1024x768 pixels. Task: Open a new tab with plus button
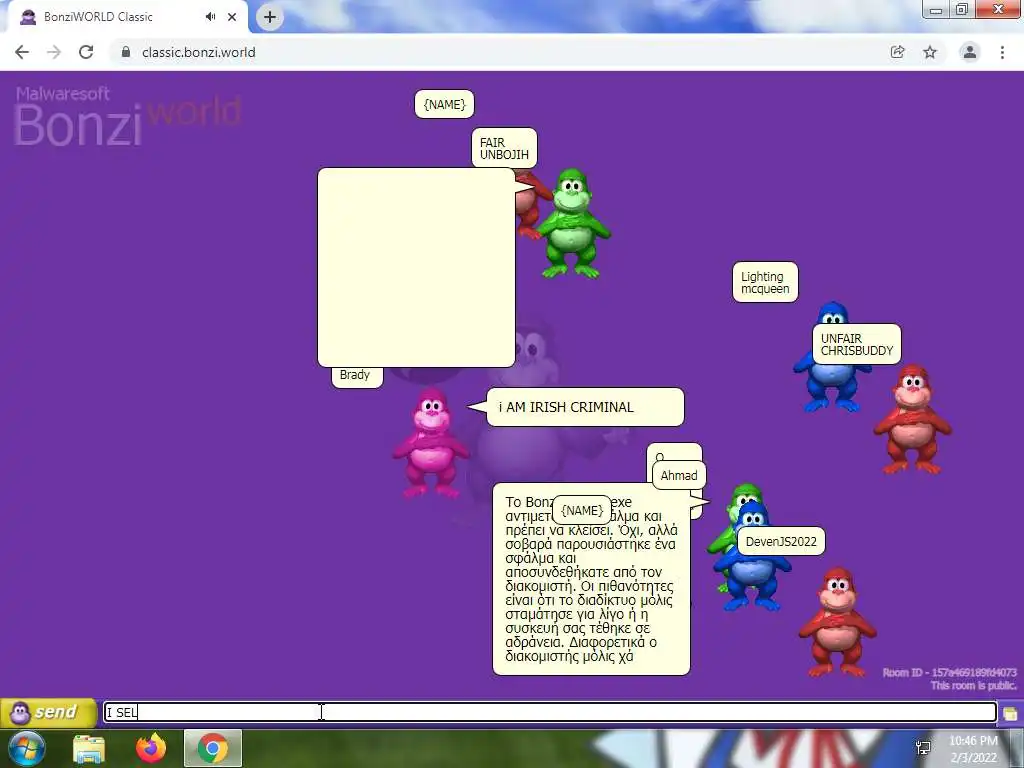[270, 17]
